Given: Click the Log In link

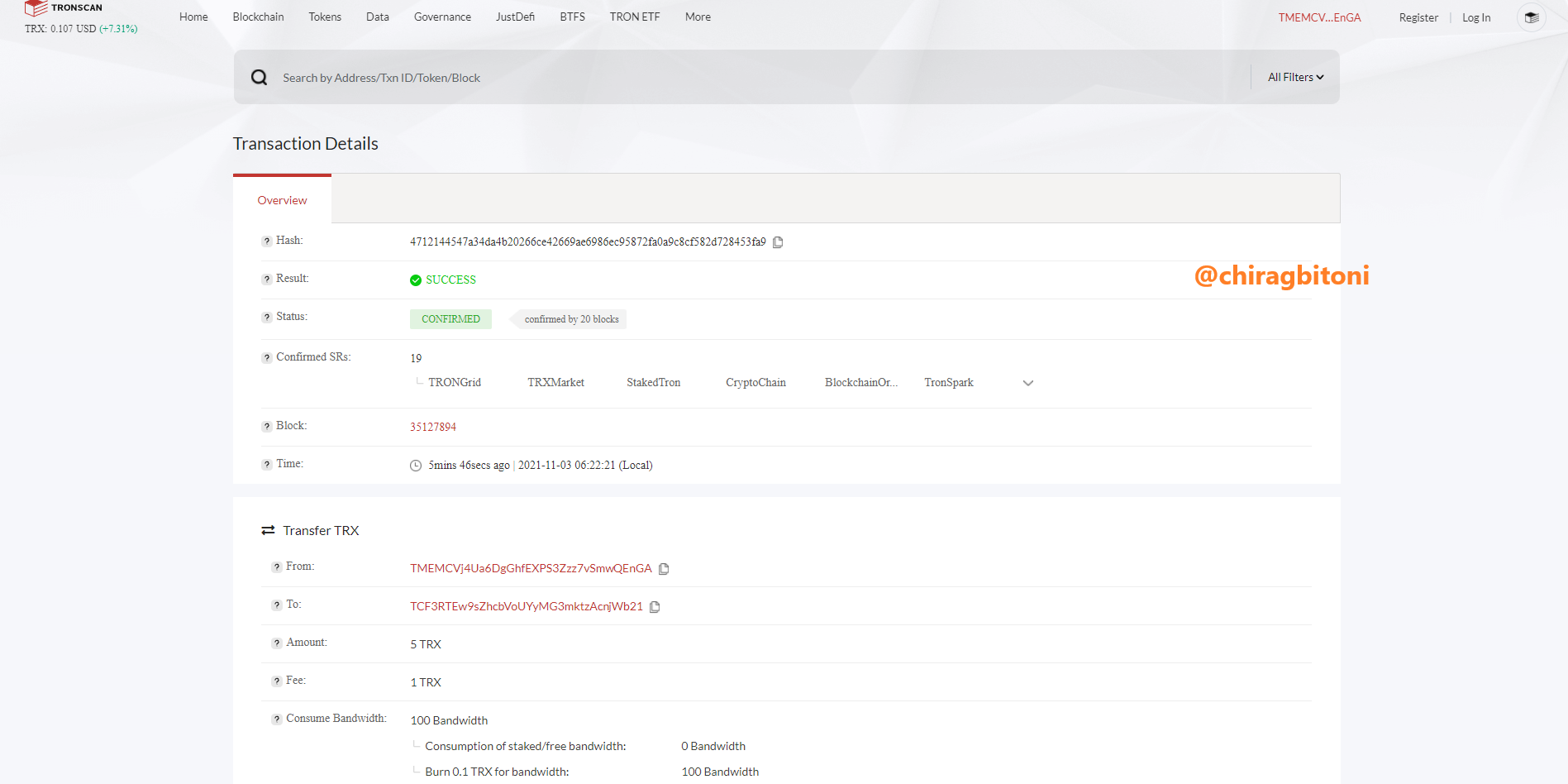Looking at the screenshot, I should pyautogui.click(x=1476, y=17).
